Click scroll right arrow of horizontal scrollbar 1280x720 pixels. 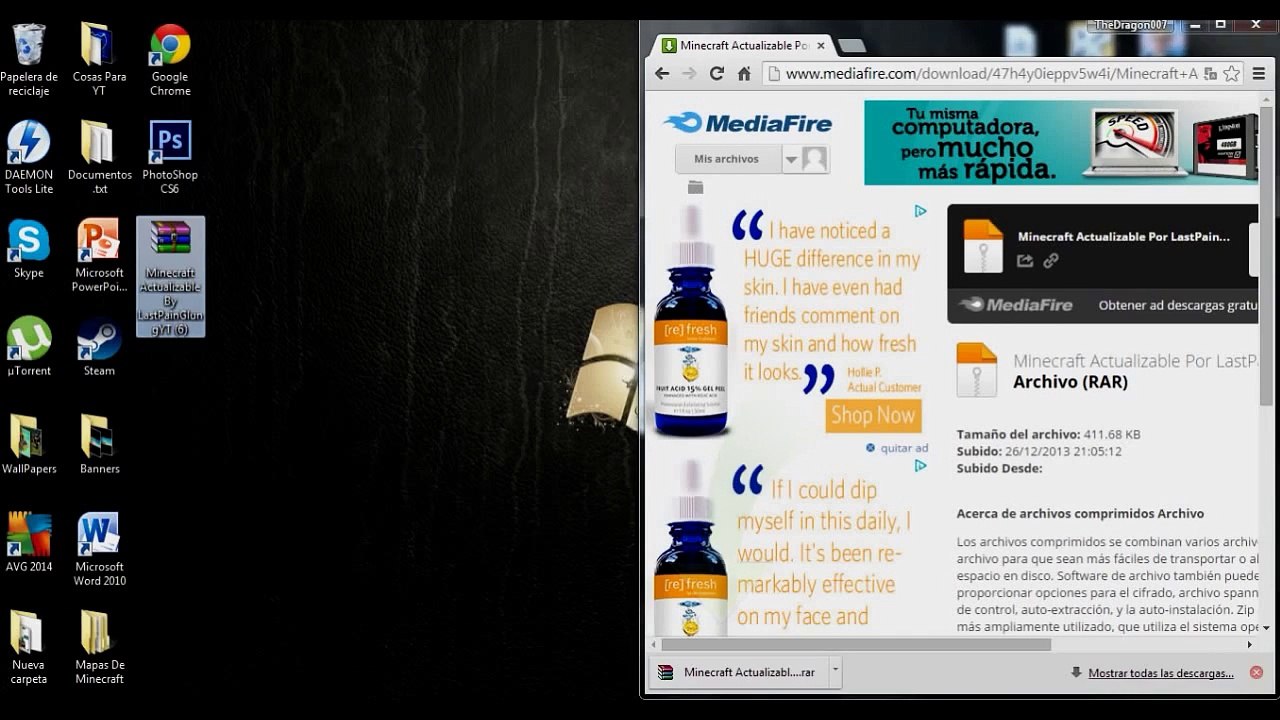pos(1249,645)
